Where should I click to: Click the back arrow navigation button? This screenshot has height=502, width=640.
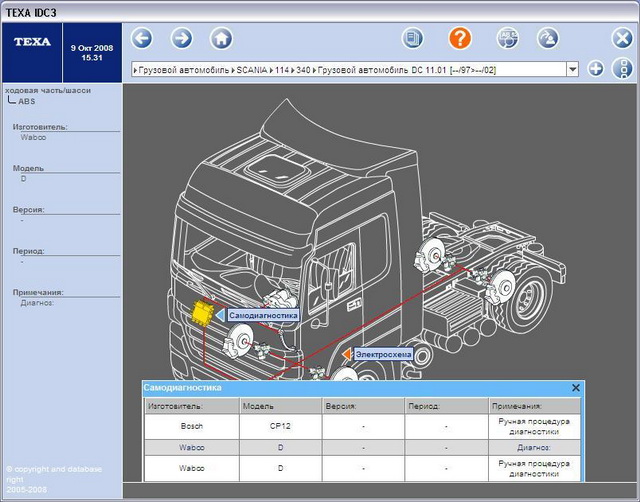click(142, 39)
